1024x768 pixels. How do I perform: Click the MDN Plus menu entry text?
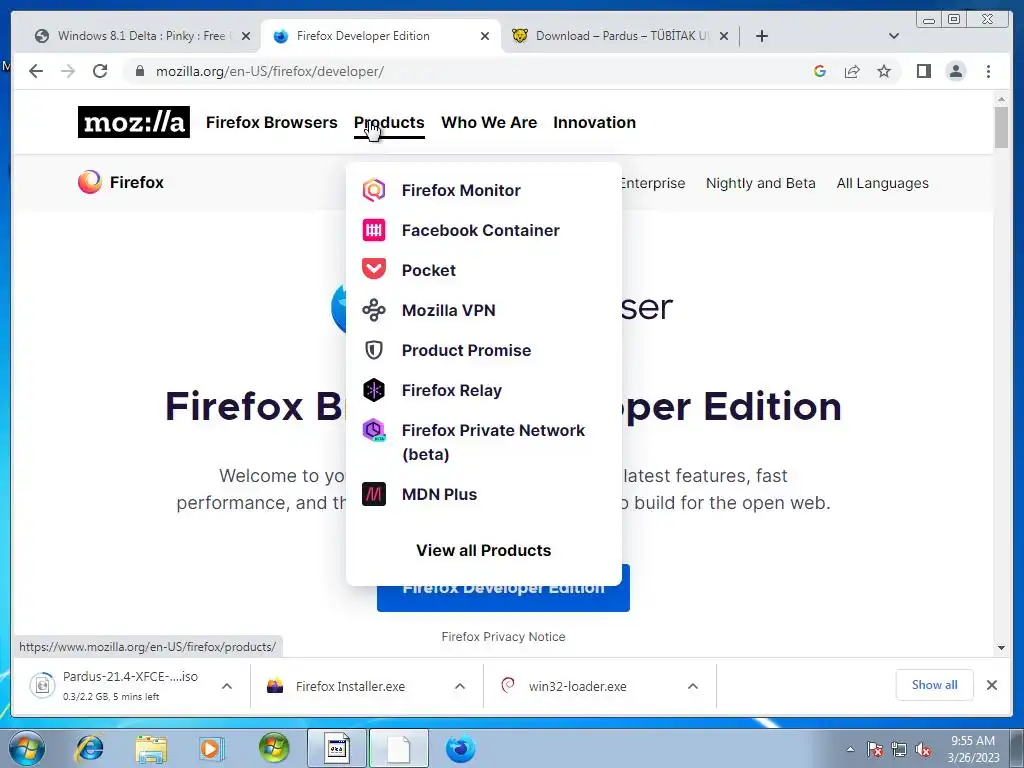(x=440, y=494)
